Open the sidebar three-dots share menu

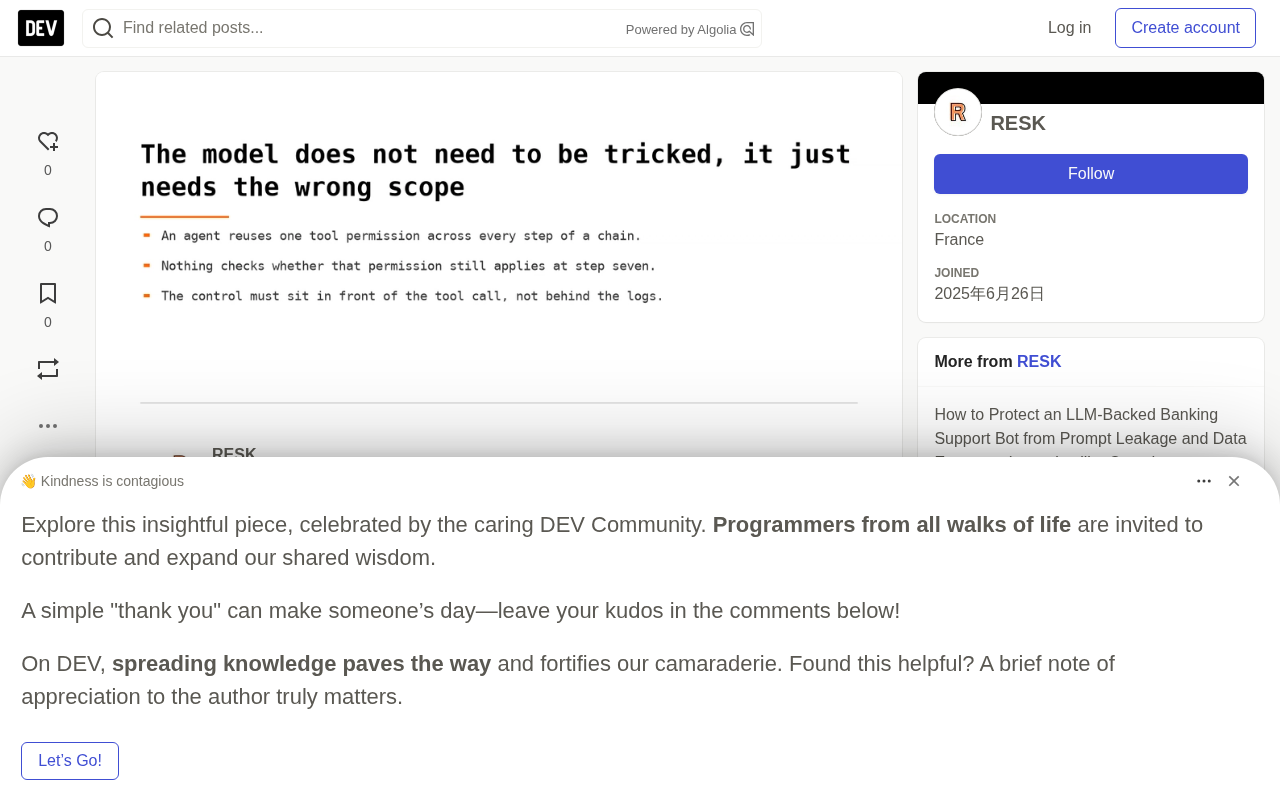[48, 426]
